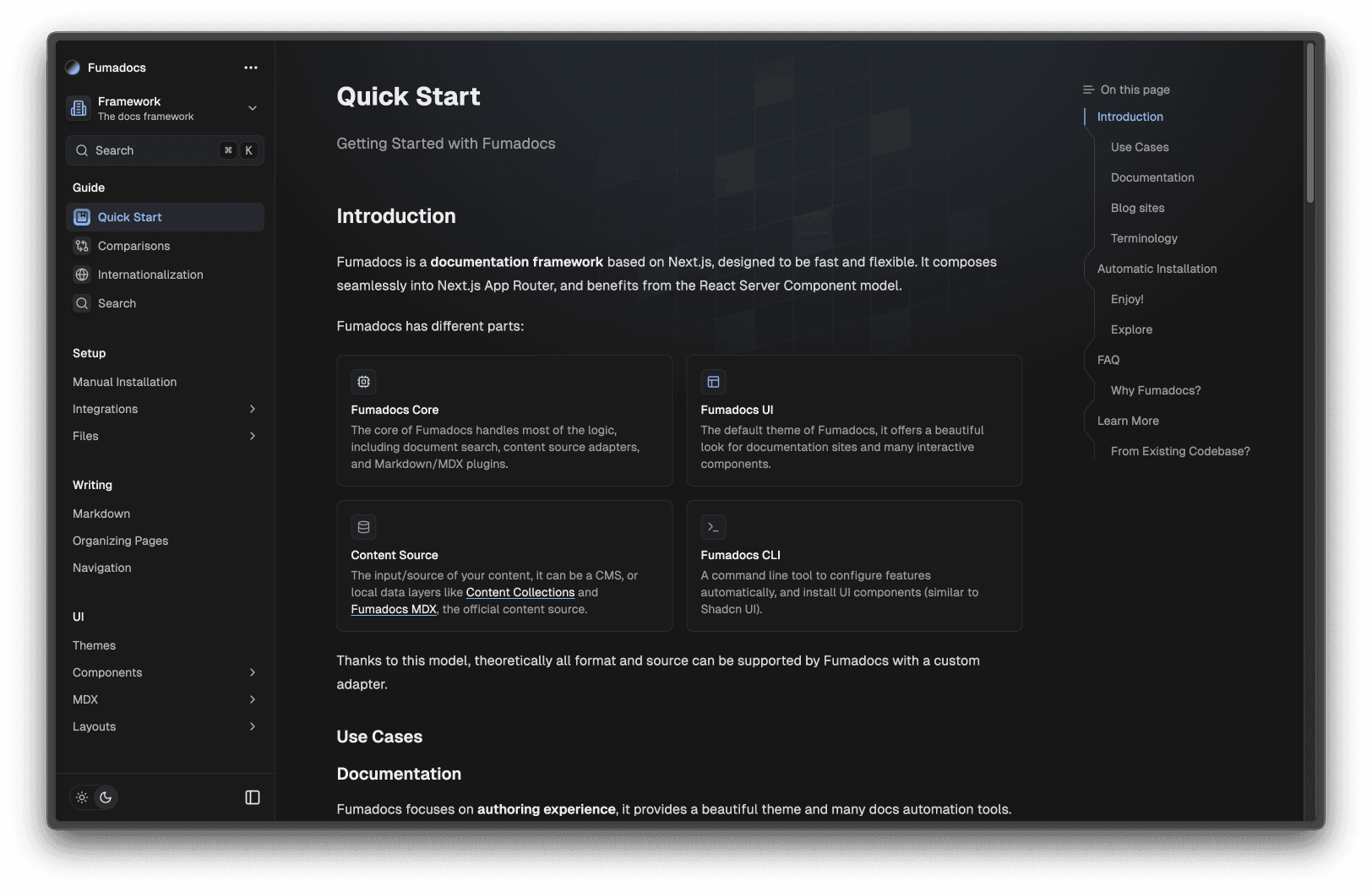Viewport: 1372px width, 892px height.
Task: Click the Content Source database icon
Action: 363,527
